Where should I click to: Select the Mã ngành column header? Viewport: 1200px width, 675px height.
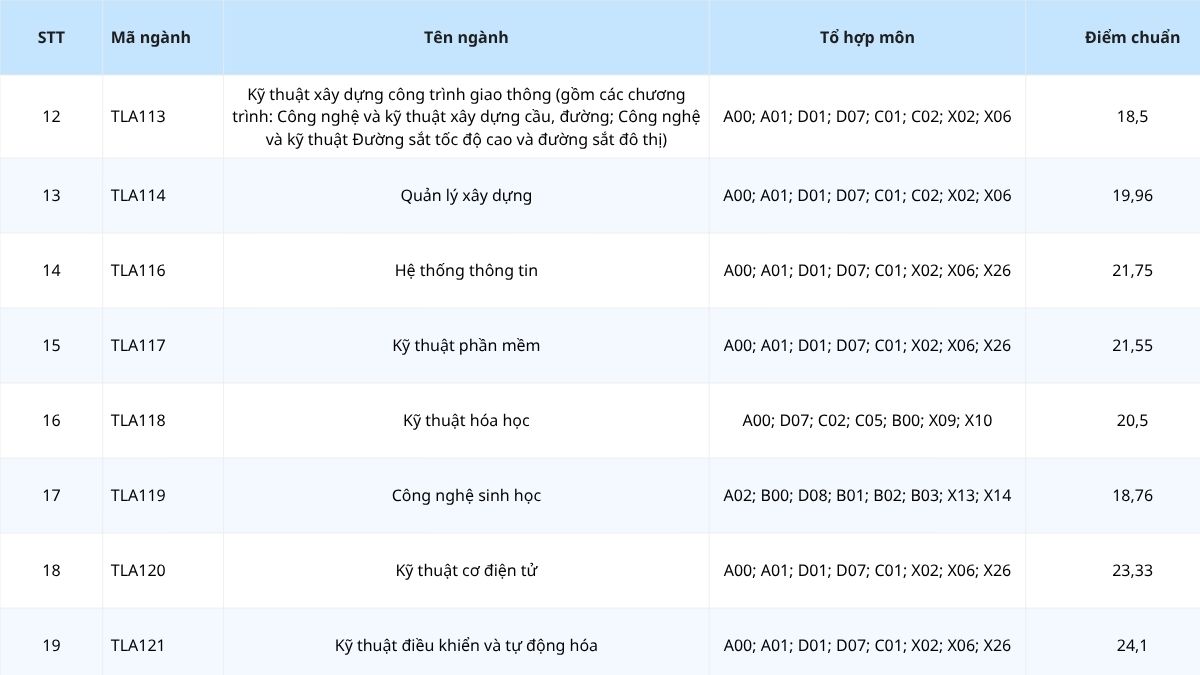[x=151, y=38]
